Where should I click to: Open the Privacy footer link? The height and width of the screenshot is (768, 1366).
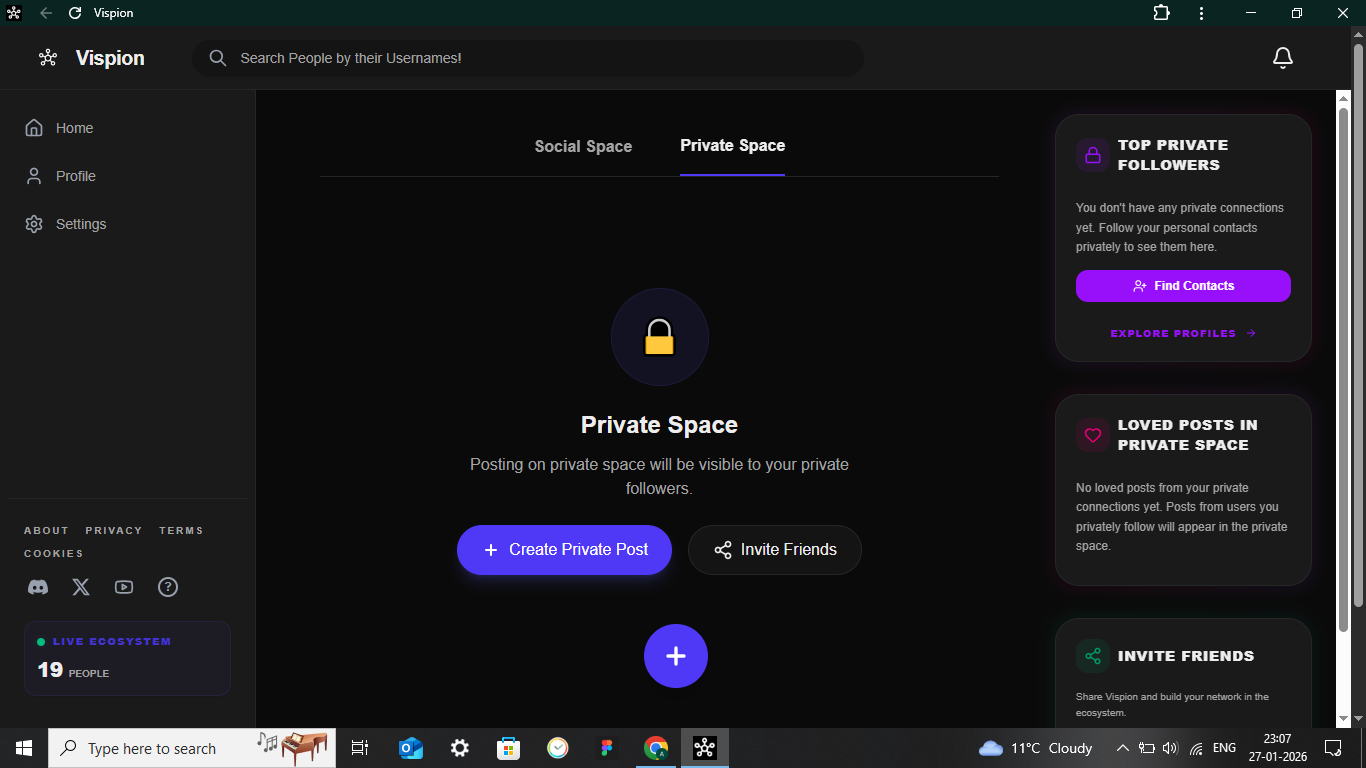point(114,531)
